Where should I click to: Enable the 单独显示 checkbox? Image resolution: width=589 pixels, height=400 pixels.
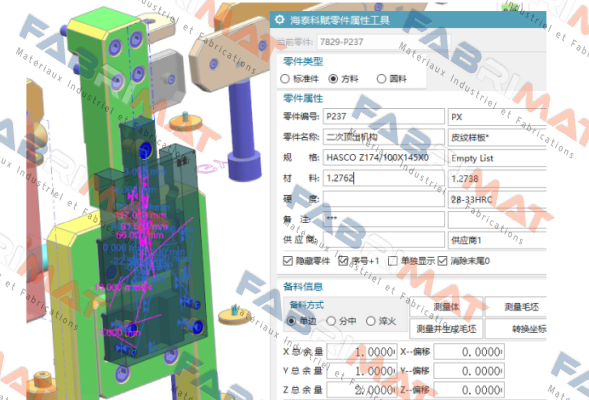(x=393, y=261)
